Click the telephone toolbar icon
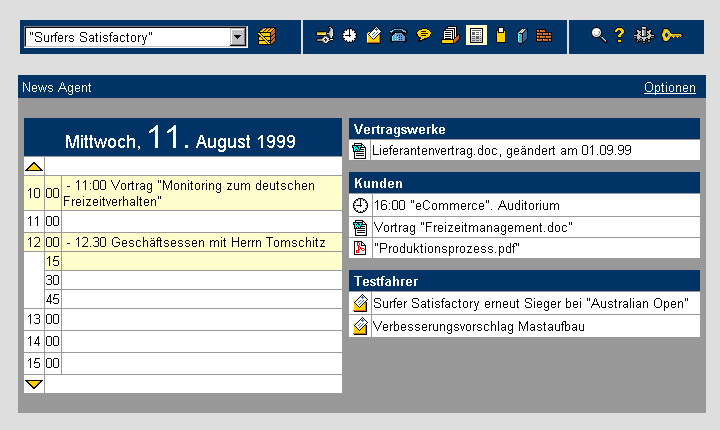The image size is (720, 430). 398,35
